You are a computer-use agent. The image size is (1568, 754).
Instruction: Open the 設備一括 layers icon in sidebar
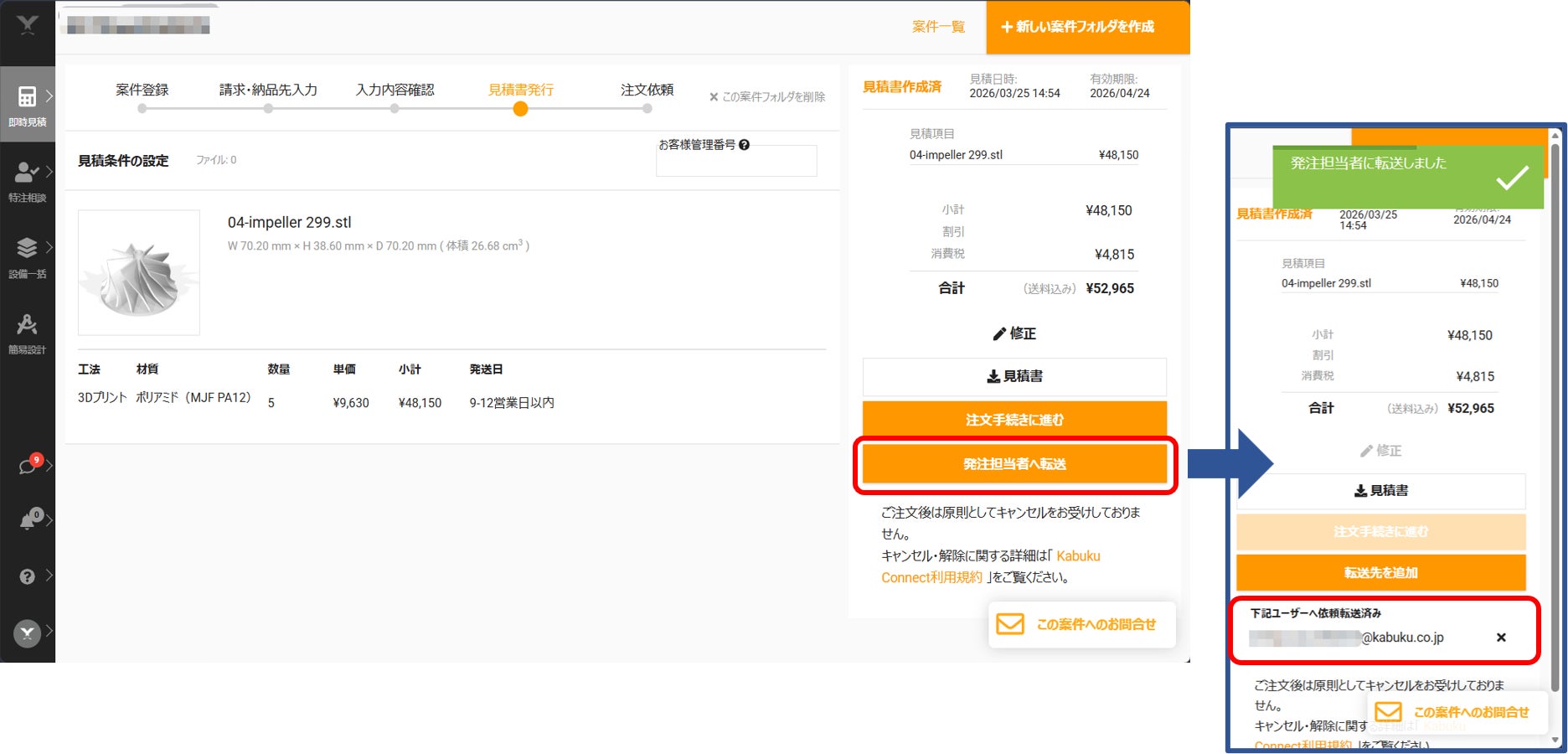pyautogui.click(x=27, y=248)
